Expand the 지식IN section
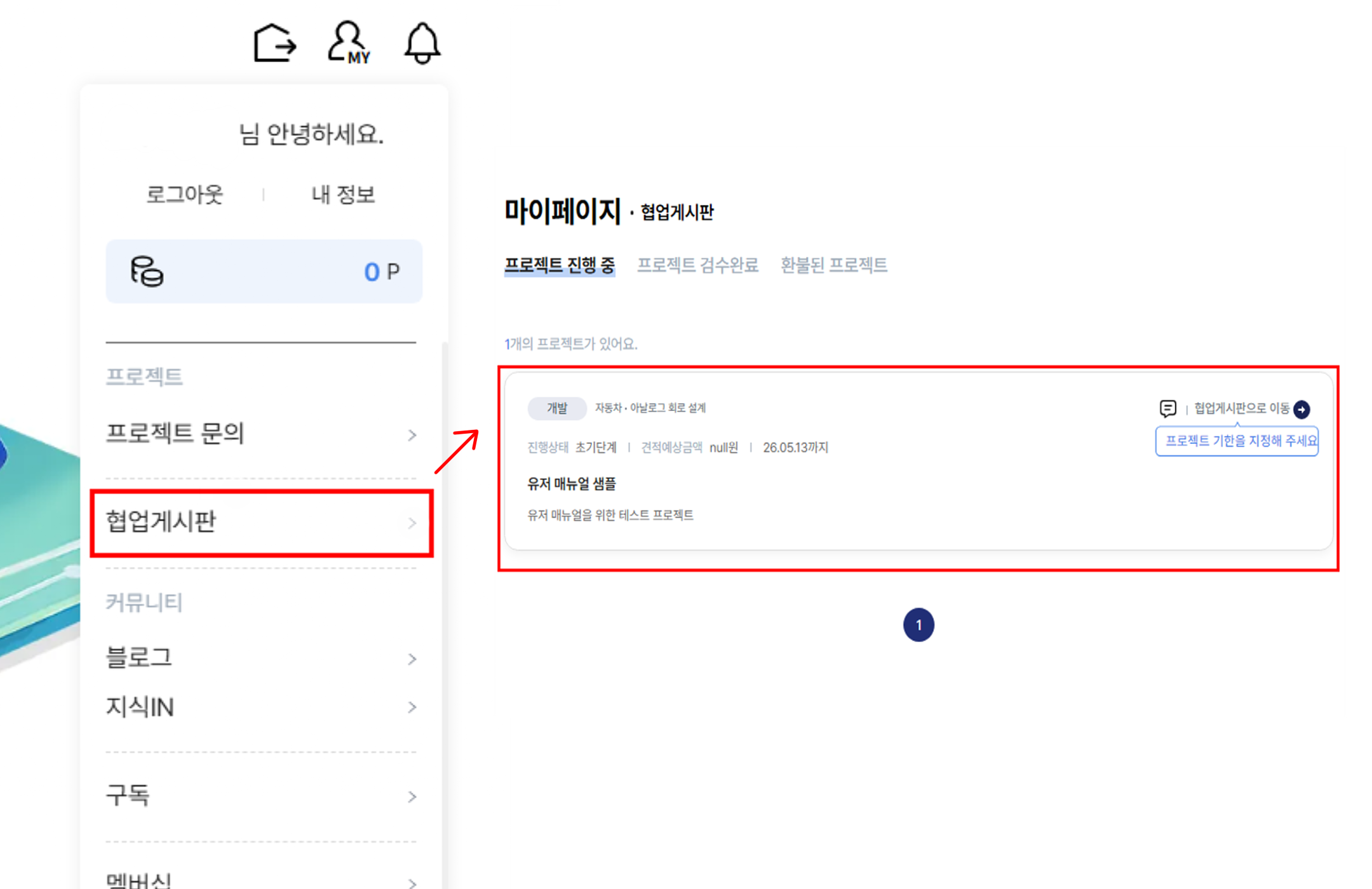 tap(140, 707)
